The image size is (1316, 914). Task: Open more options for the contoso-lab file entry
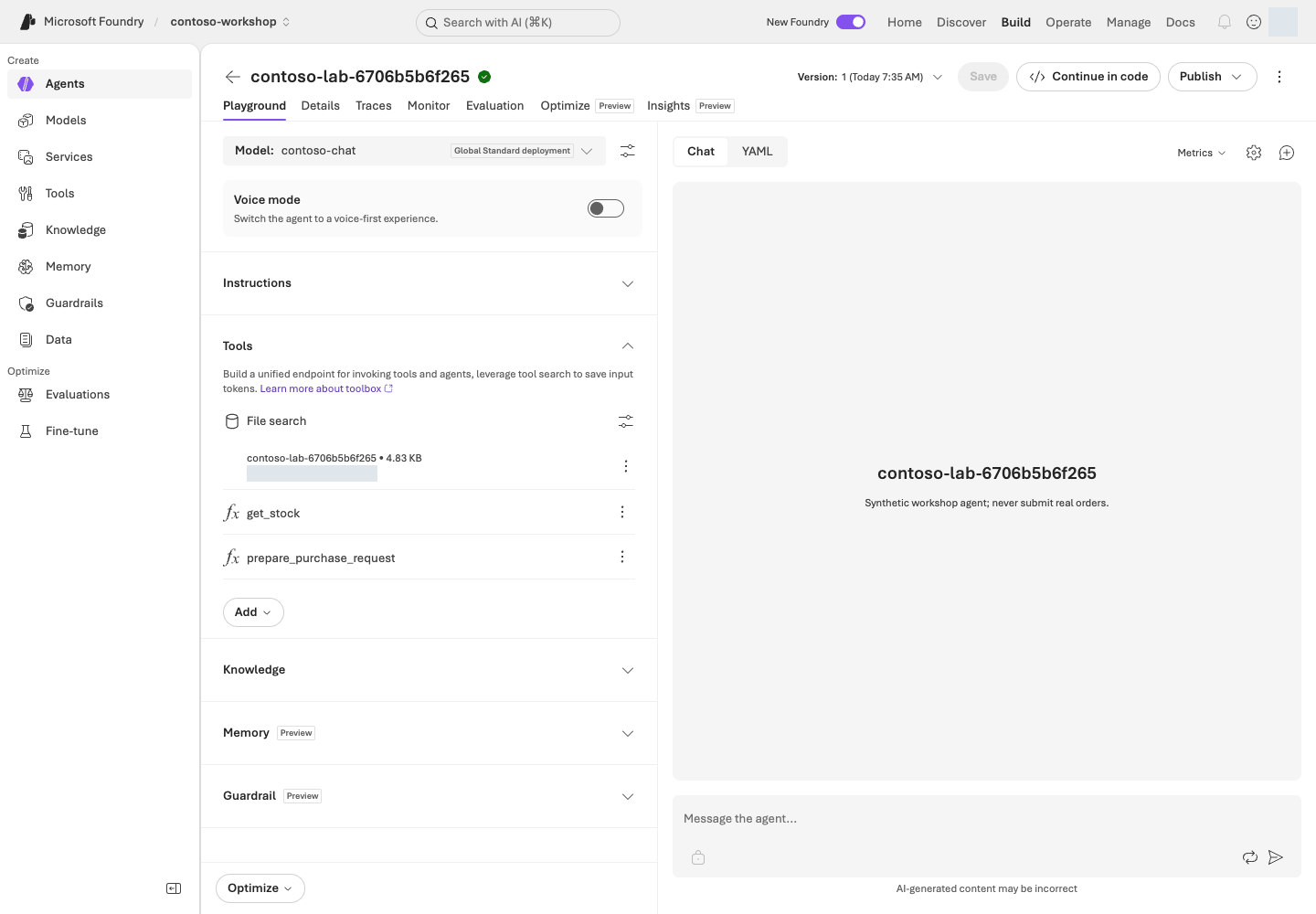click(626, 466)
